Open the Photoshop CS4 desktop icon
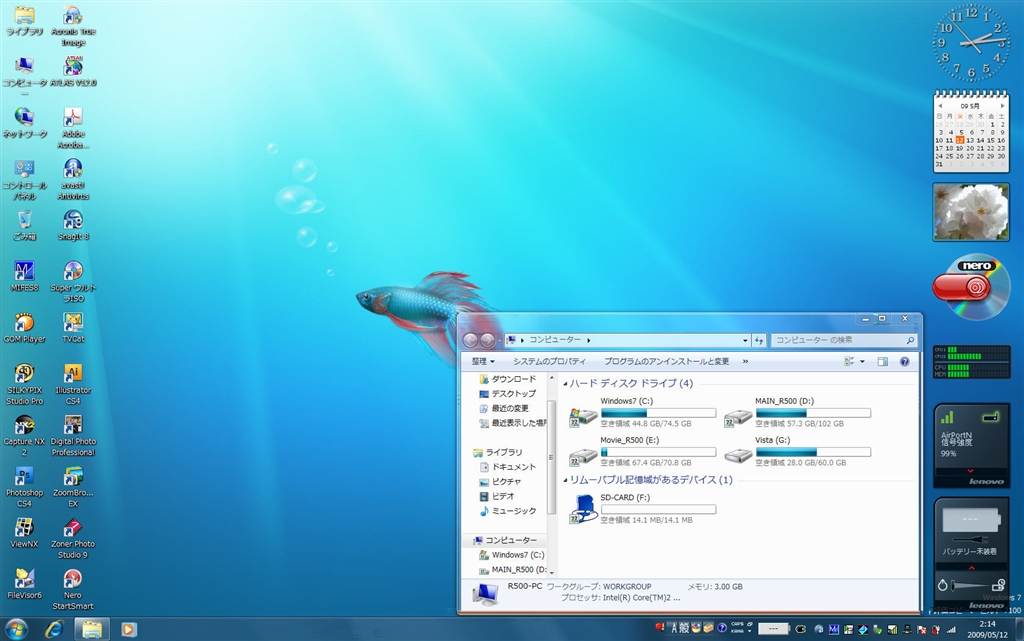Screen dimensions: 1024x641 click(x=24, y=477)
